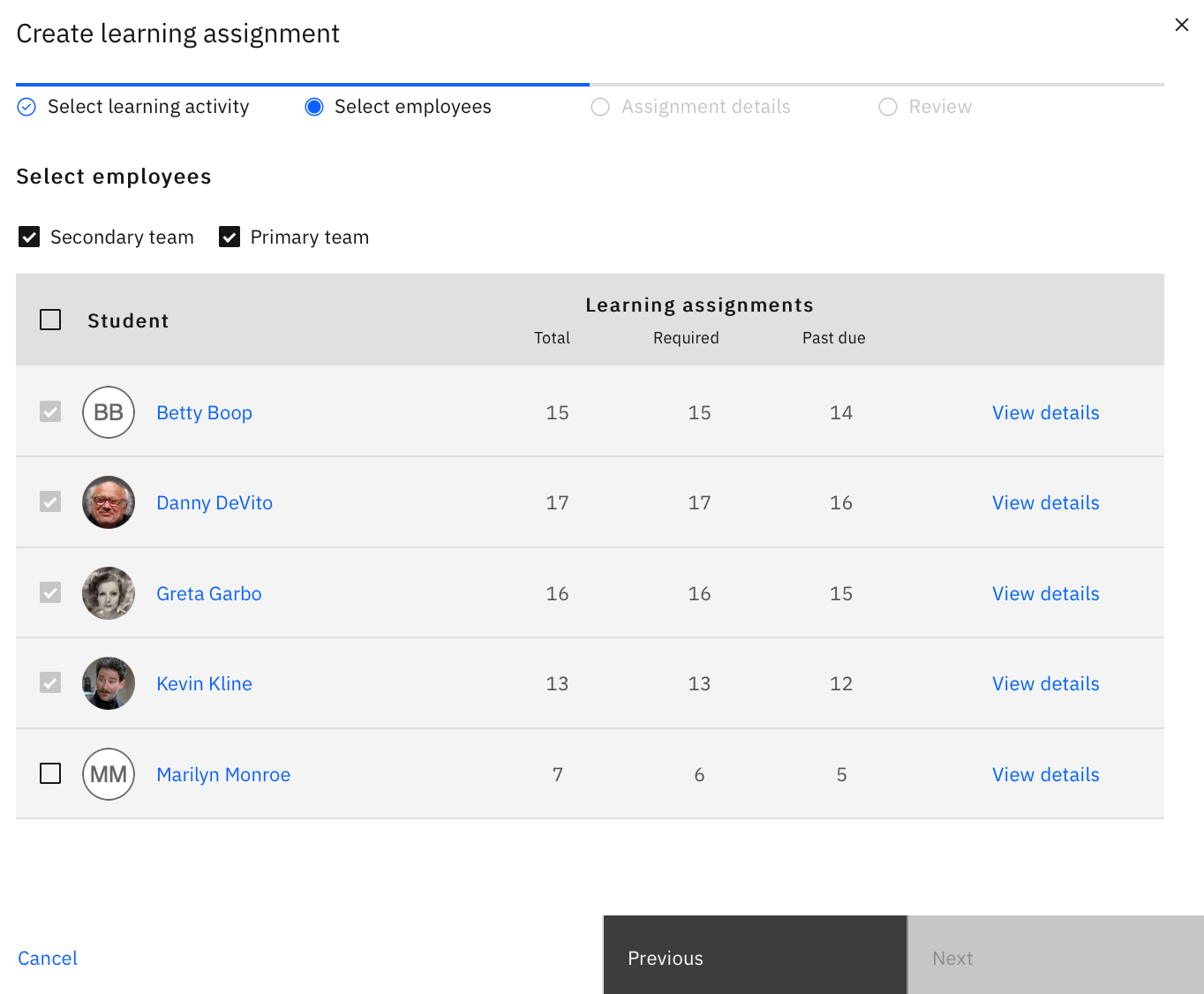Viewport: 1204px width, 994px height.
Task: Open Betty Boop's BB initials avatar
Action: pos(109,412)
